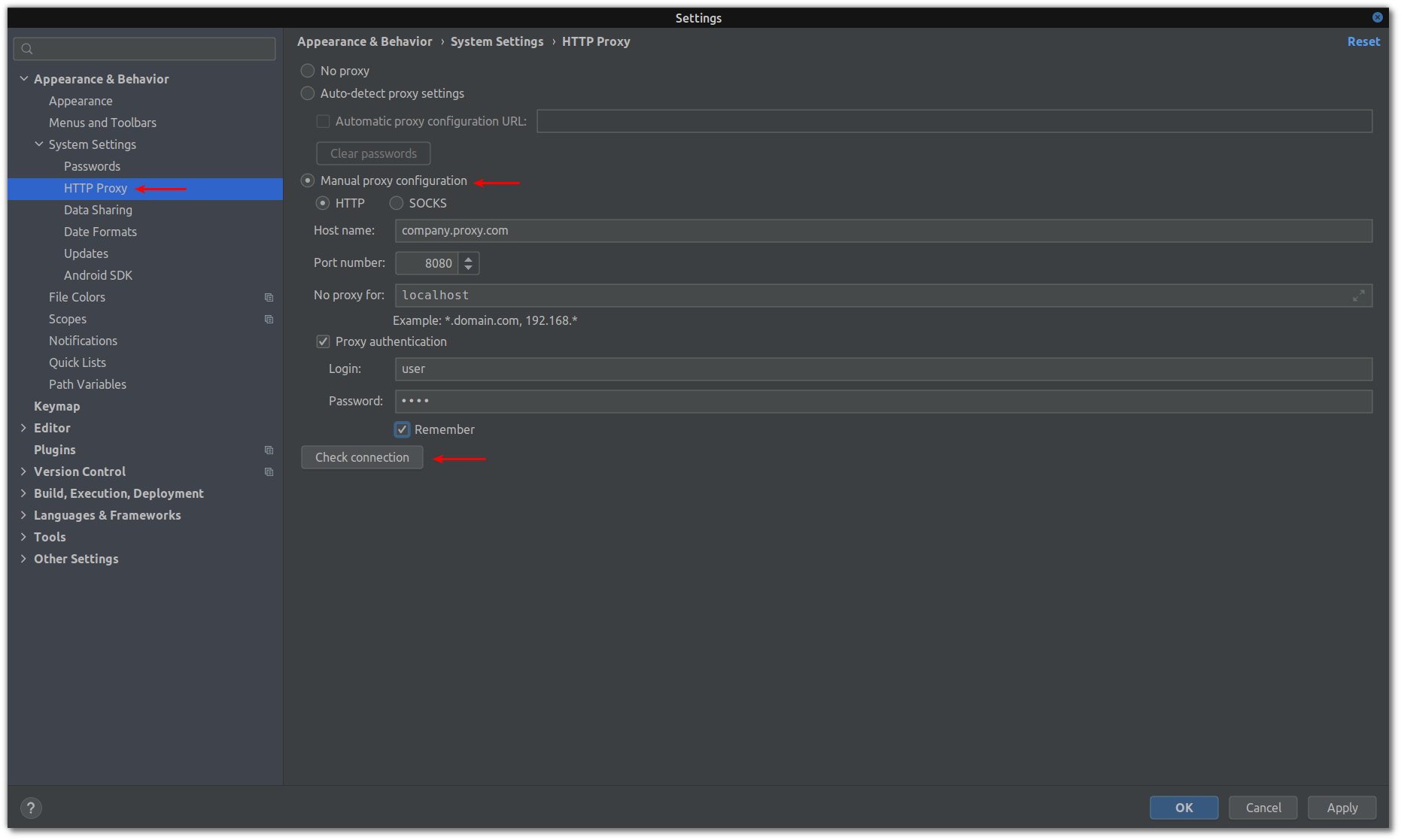Click the expand icon in No proxy for field
This screenshot has height=840, width=1401.
point(1358,296)
